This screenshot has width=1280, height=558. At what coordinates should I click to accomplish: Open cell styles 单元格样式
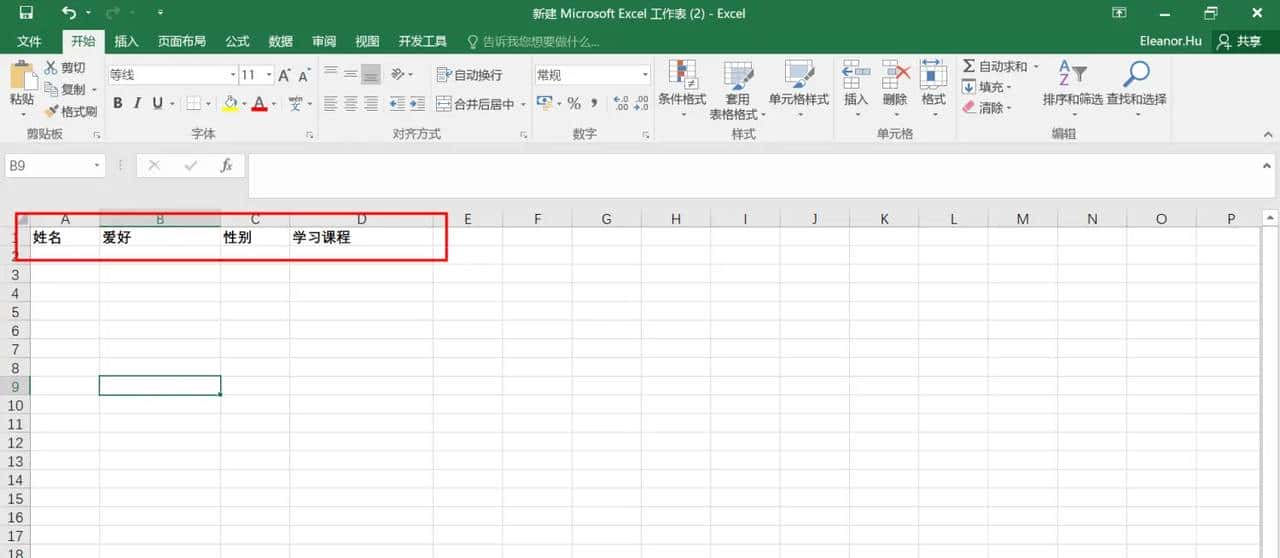(799, 88)
